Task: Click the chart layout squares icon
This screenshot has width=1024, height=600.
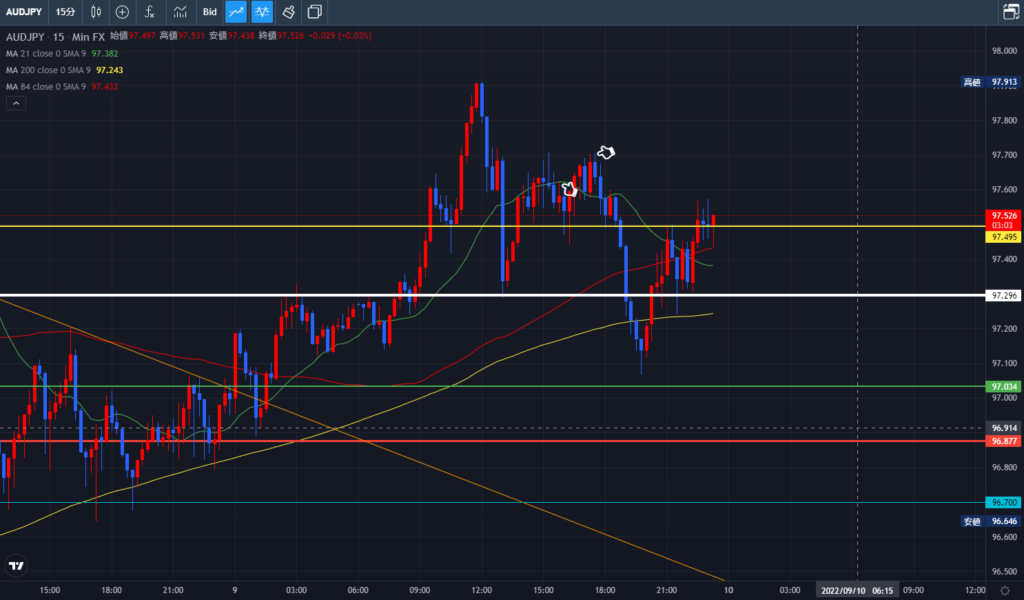Action: click(x=315, y=12)
